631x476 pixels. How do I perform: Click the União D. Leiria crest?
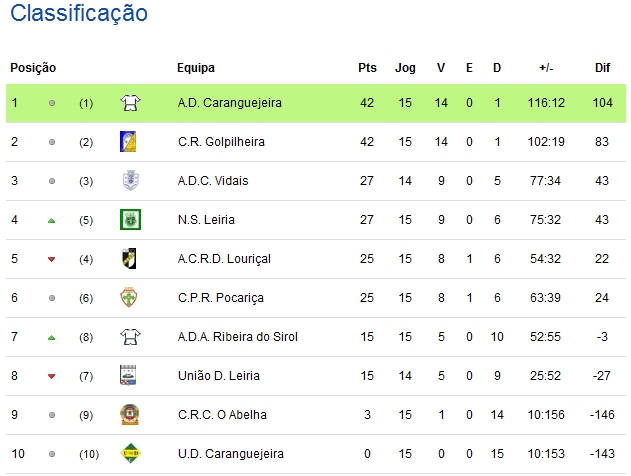[129, 375]
